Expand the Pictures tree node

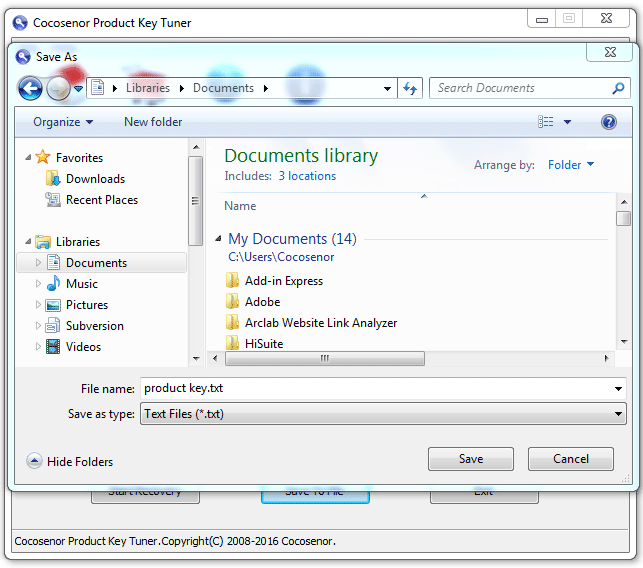click(x=38, y=305)
